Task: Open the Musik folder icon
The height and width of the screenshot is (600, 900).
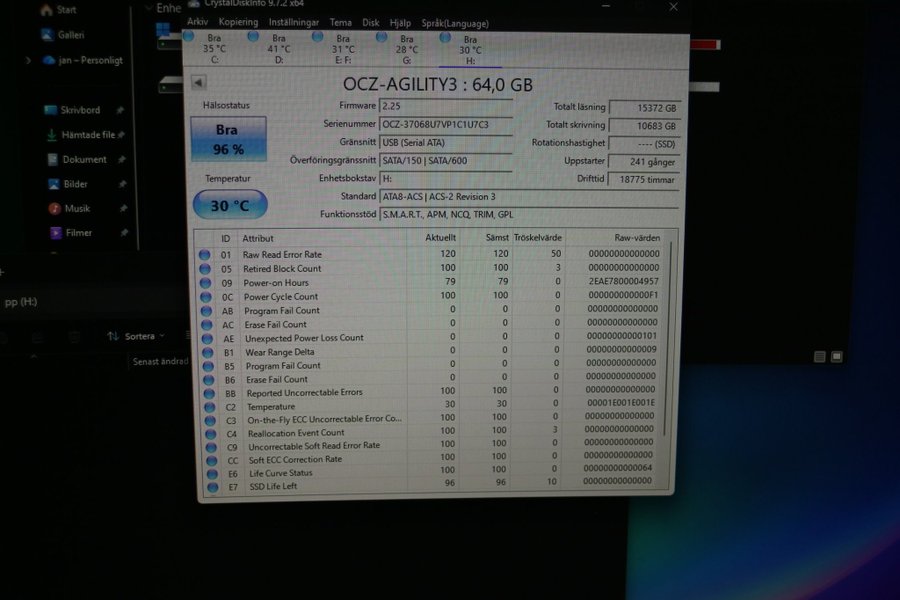Action: (55, 209)
